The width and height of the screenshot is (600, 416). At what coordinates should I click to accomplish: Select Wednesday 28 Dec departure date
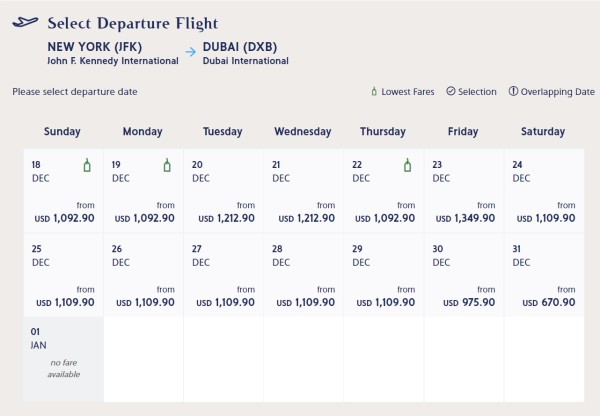pyautogui.click(x=303, y=275)
